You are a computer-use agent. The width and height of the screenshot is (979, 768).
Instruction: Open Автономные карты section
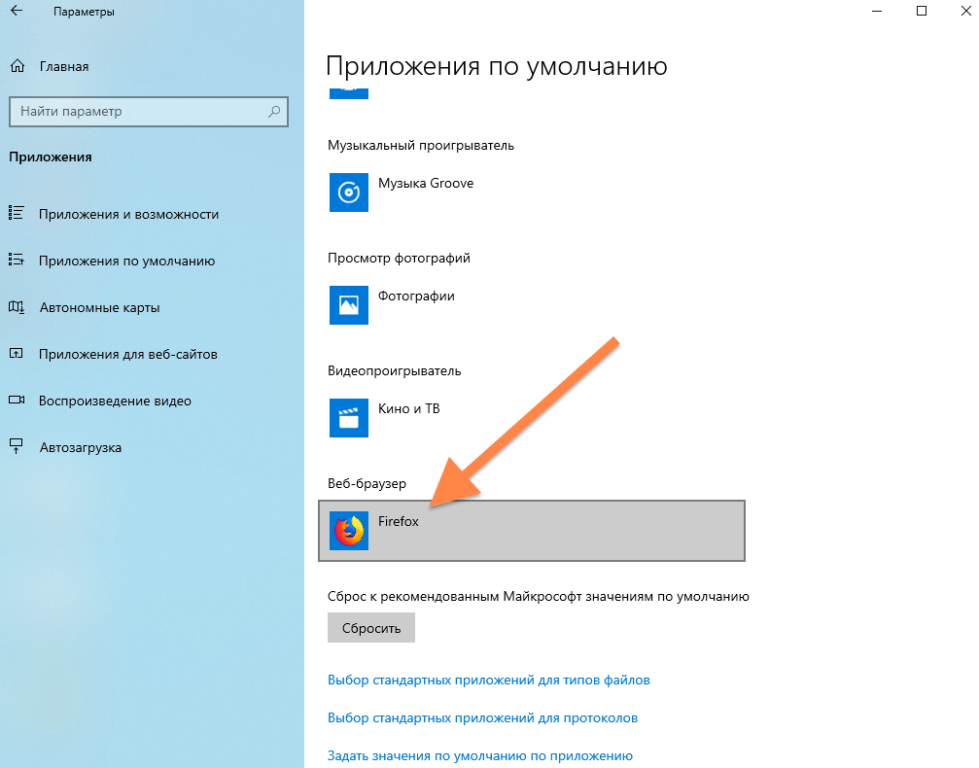[100, 307]
